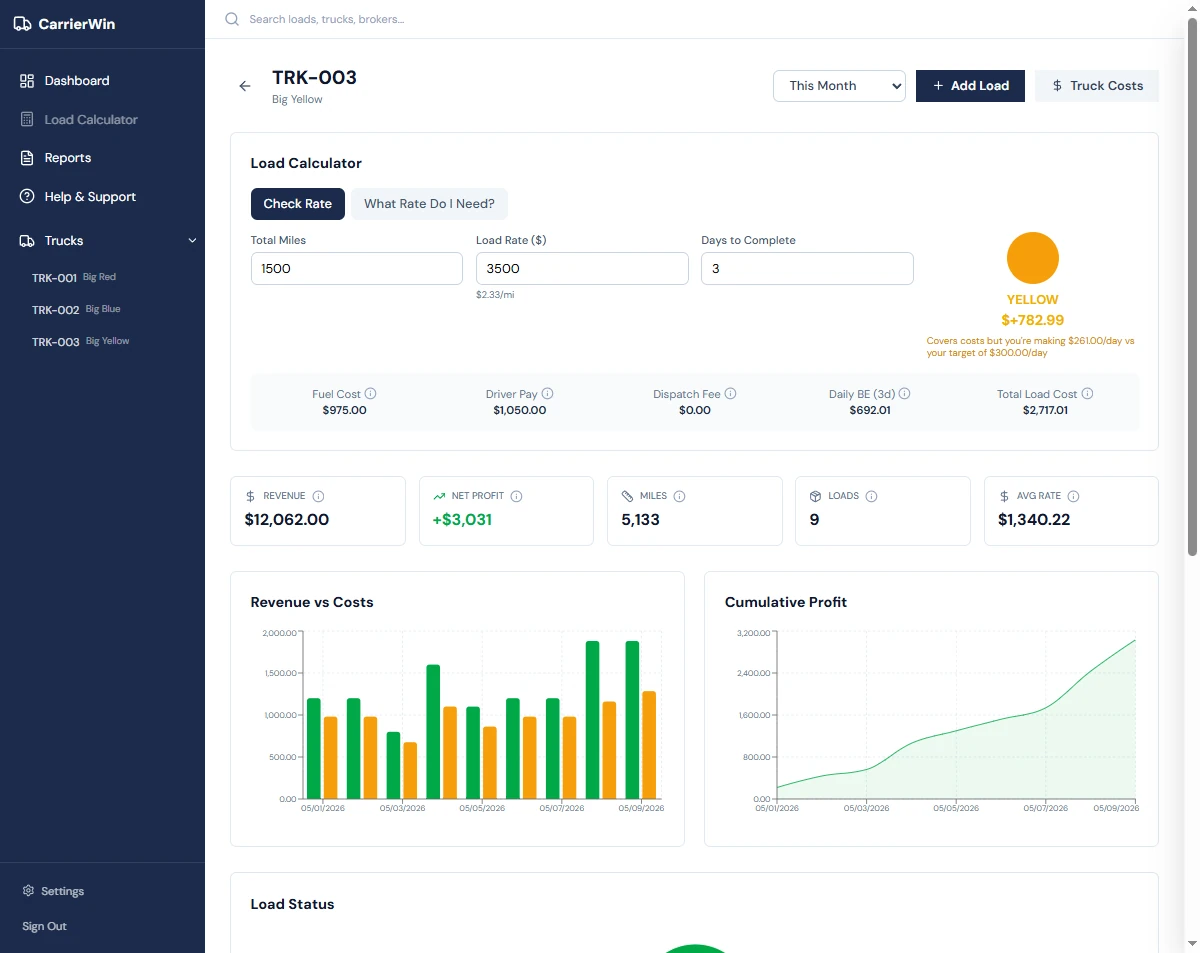Click the Load Status heading
Screen dimensions: 1200x953
292,904
